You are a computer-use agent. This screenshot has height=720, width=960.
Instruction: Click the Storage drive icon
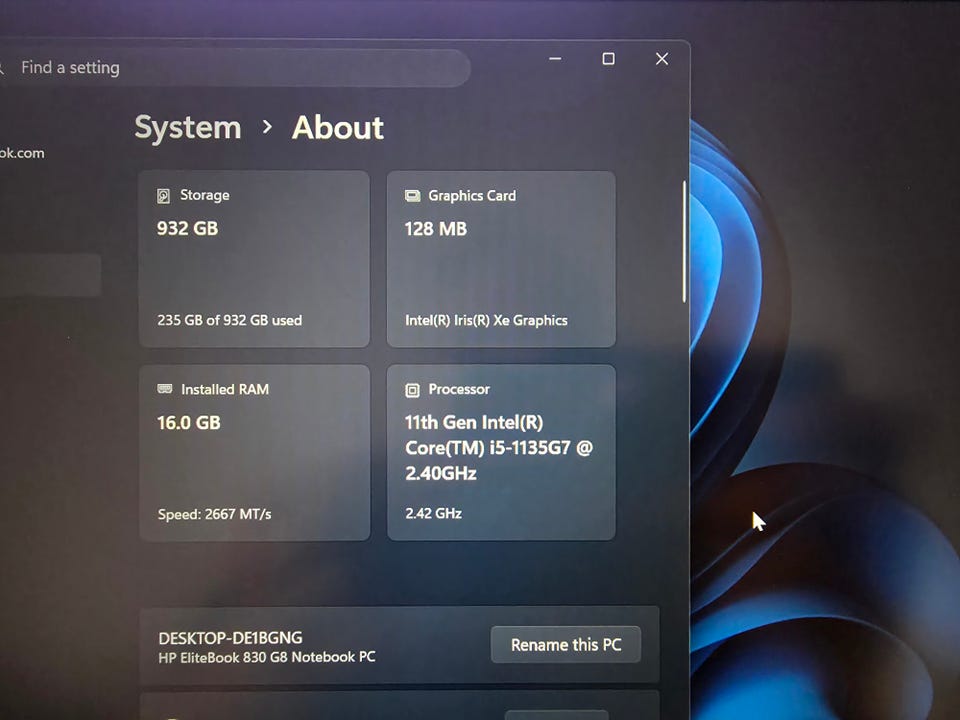pos(163,196)
